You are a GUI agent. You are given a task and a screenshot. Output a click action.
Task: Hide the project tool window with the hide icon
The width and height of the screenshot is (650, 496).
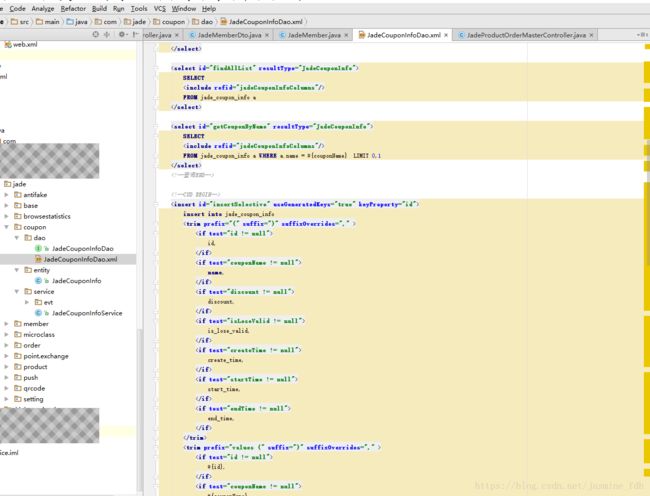(x=135, y=34)
